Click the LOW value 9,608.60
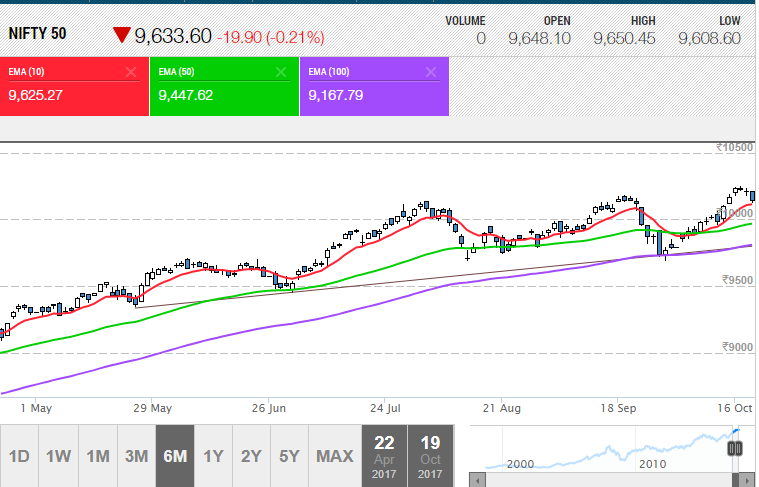 pos(709,39)
